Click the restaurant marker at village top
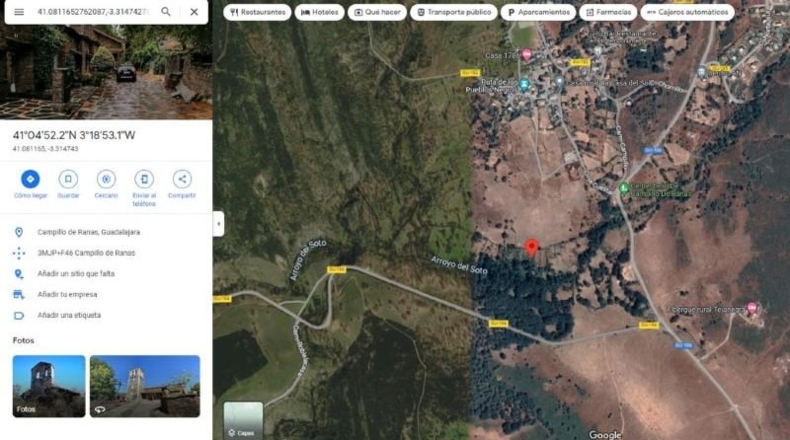This screenshot has width=790, height=440. coord(598,51)
